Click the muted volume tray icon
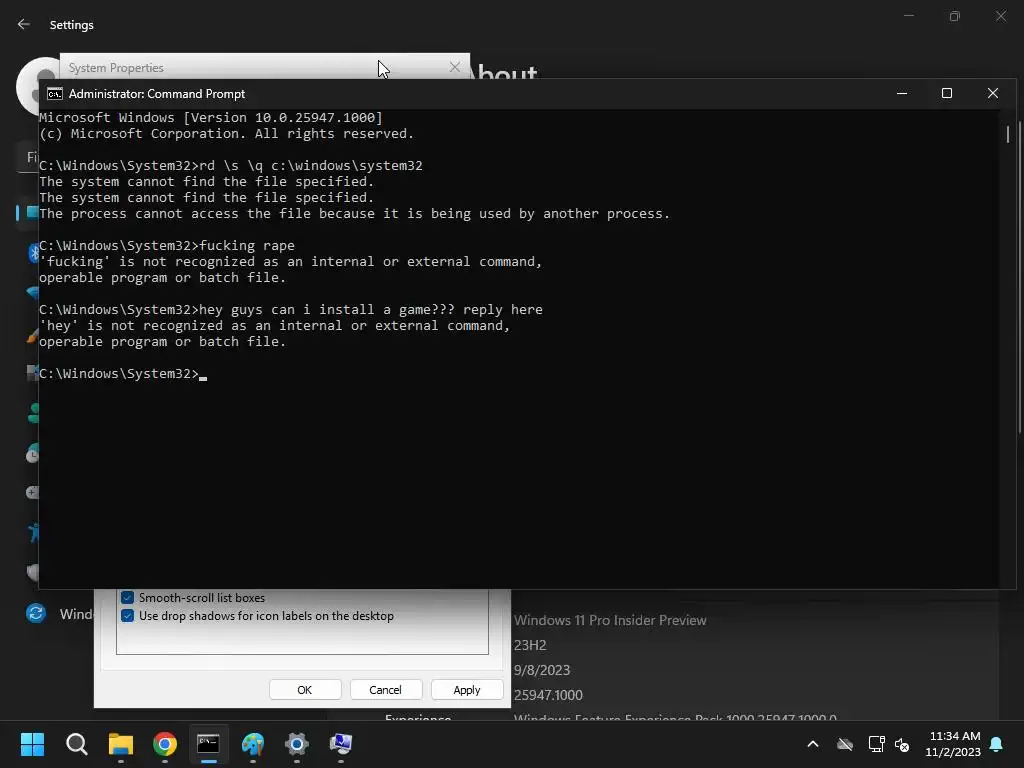Viewport: 1024px width, 768px height. coord(902,744)
